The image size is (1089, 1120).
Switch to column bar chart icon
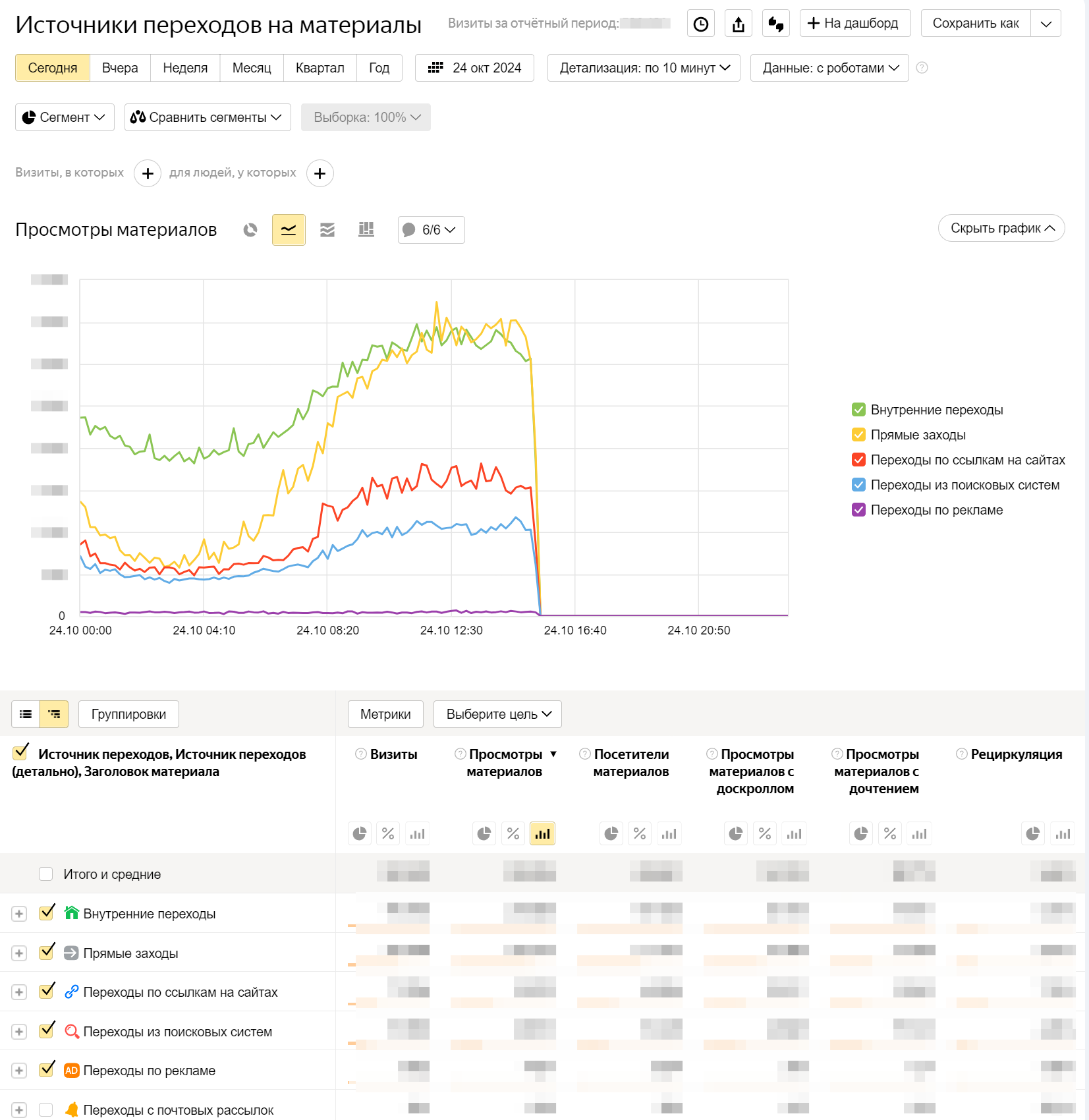tap(366, 230)
